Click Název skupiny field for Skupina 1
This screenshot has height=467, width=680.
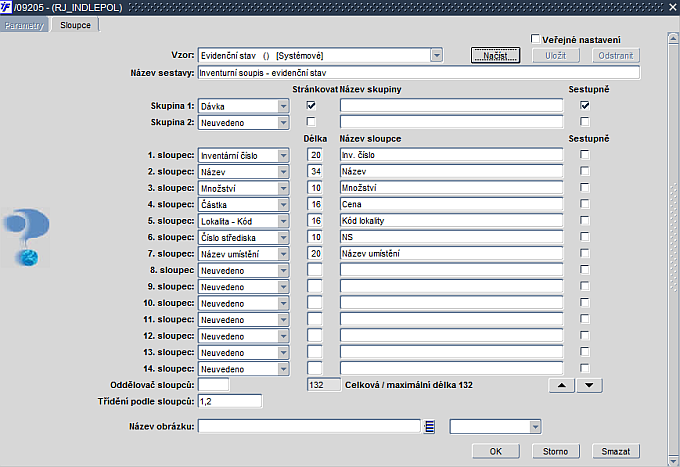point(451,105)
